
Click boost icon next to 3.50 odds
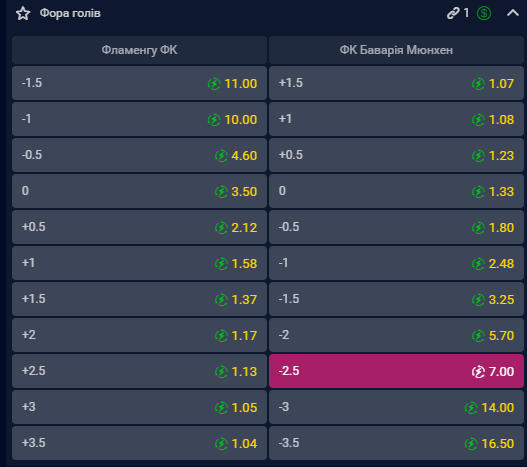221,192
